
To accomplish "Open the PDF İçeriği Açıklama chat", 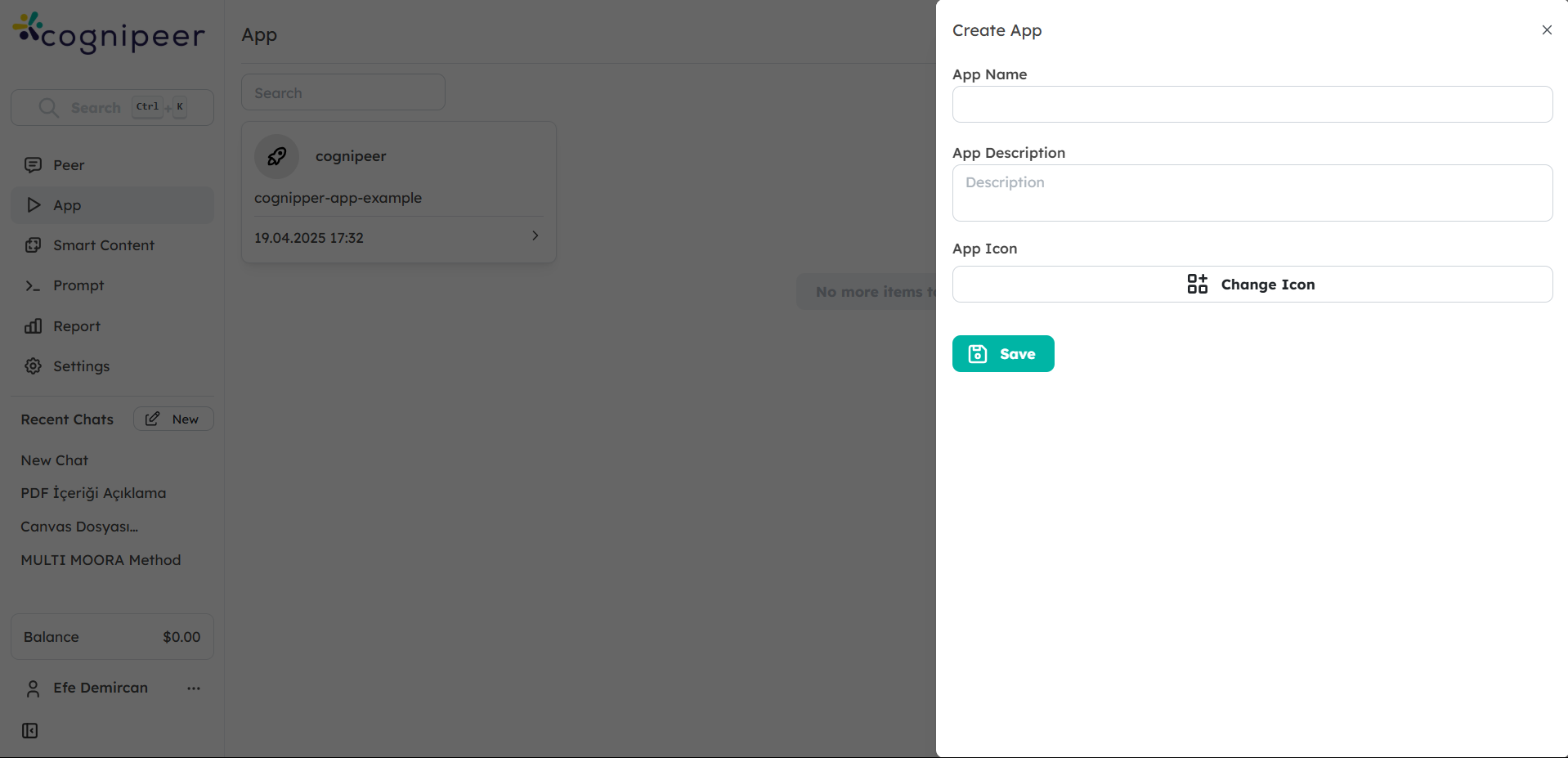I will [x=93, y=492].
